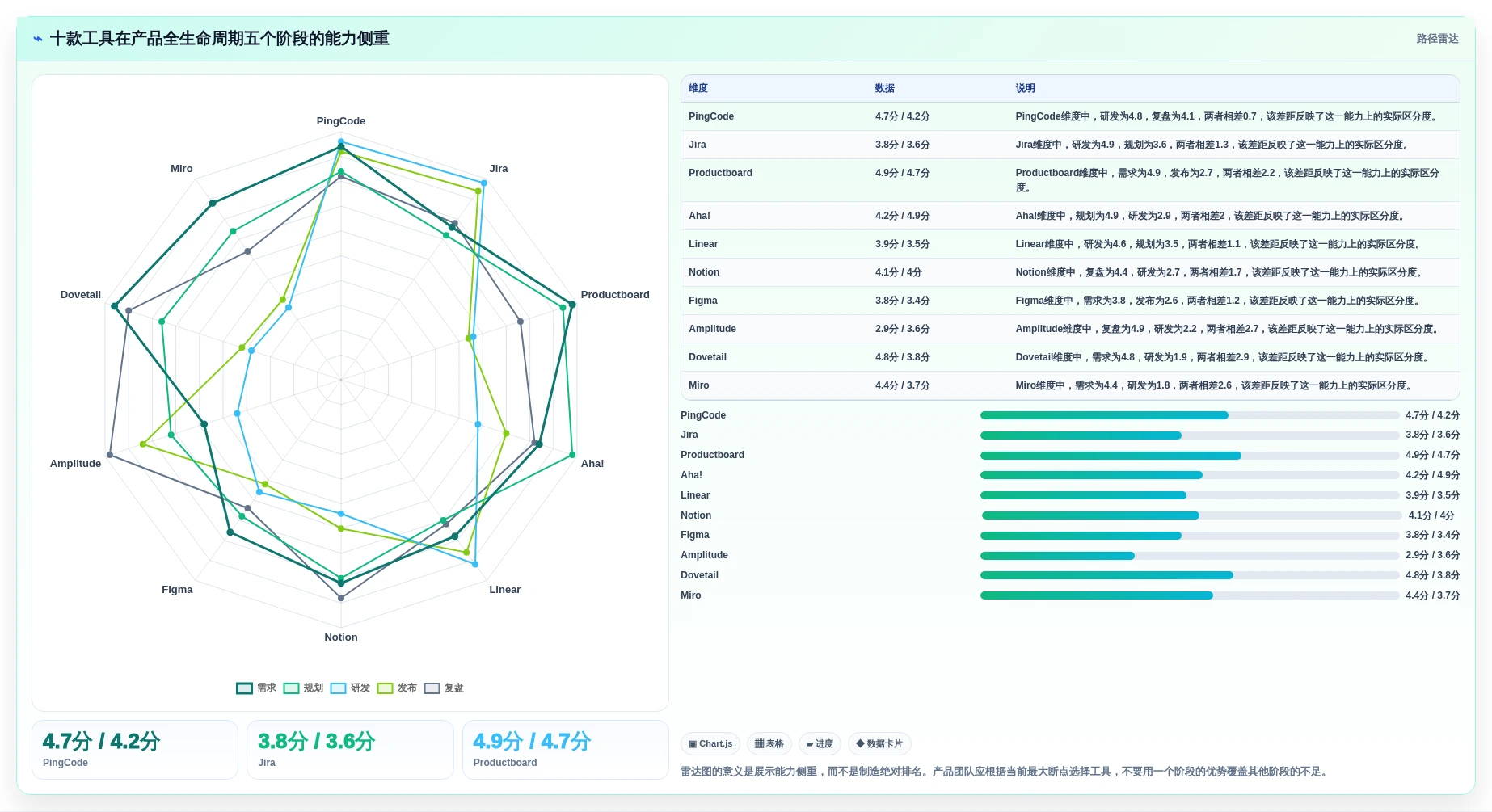Image resolution: width=1492 pixels, height=812 pixels.
Task: Click the Figma progress bar
Action: pyautogui.click(x=1190, y=536)
